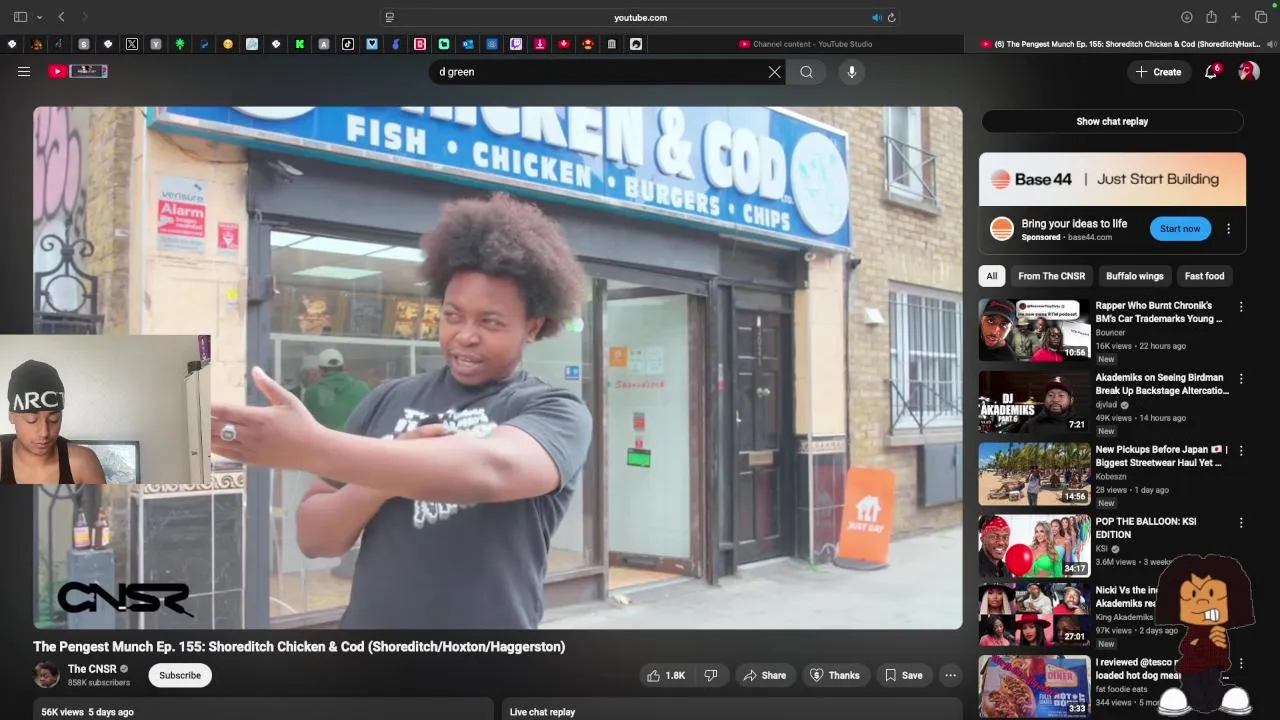Open Safari downloads list
This screenshot has width=1280, height=720.
click(x=1187, y=17)
